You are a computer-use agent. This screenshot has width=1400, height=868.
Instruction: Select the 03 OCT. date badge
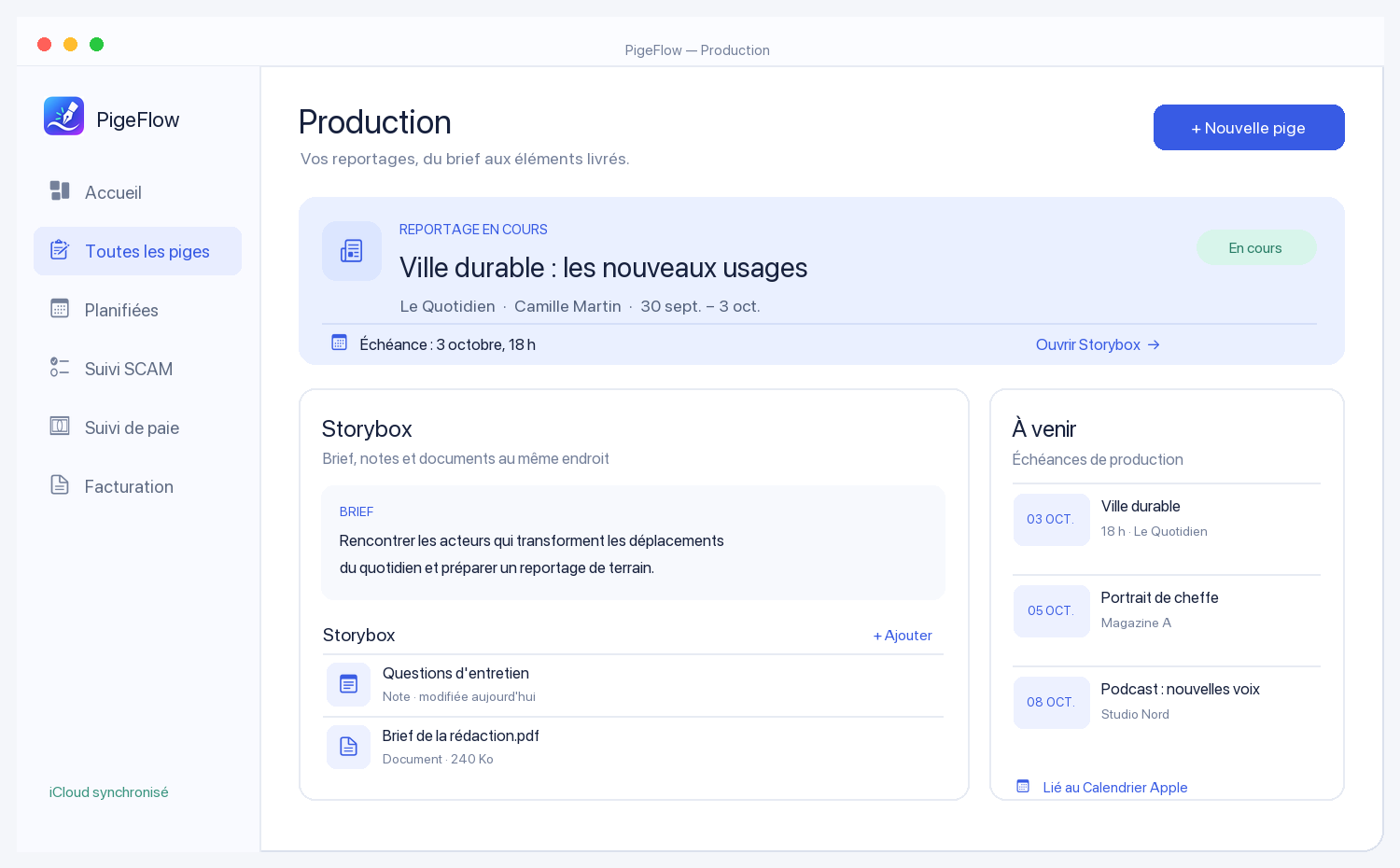[1051, 520]
